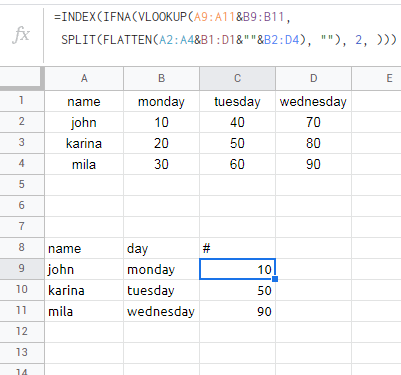Screen dimensions: 401x375
Task: Select row 3 header
Action: tap(22, 143)
